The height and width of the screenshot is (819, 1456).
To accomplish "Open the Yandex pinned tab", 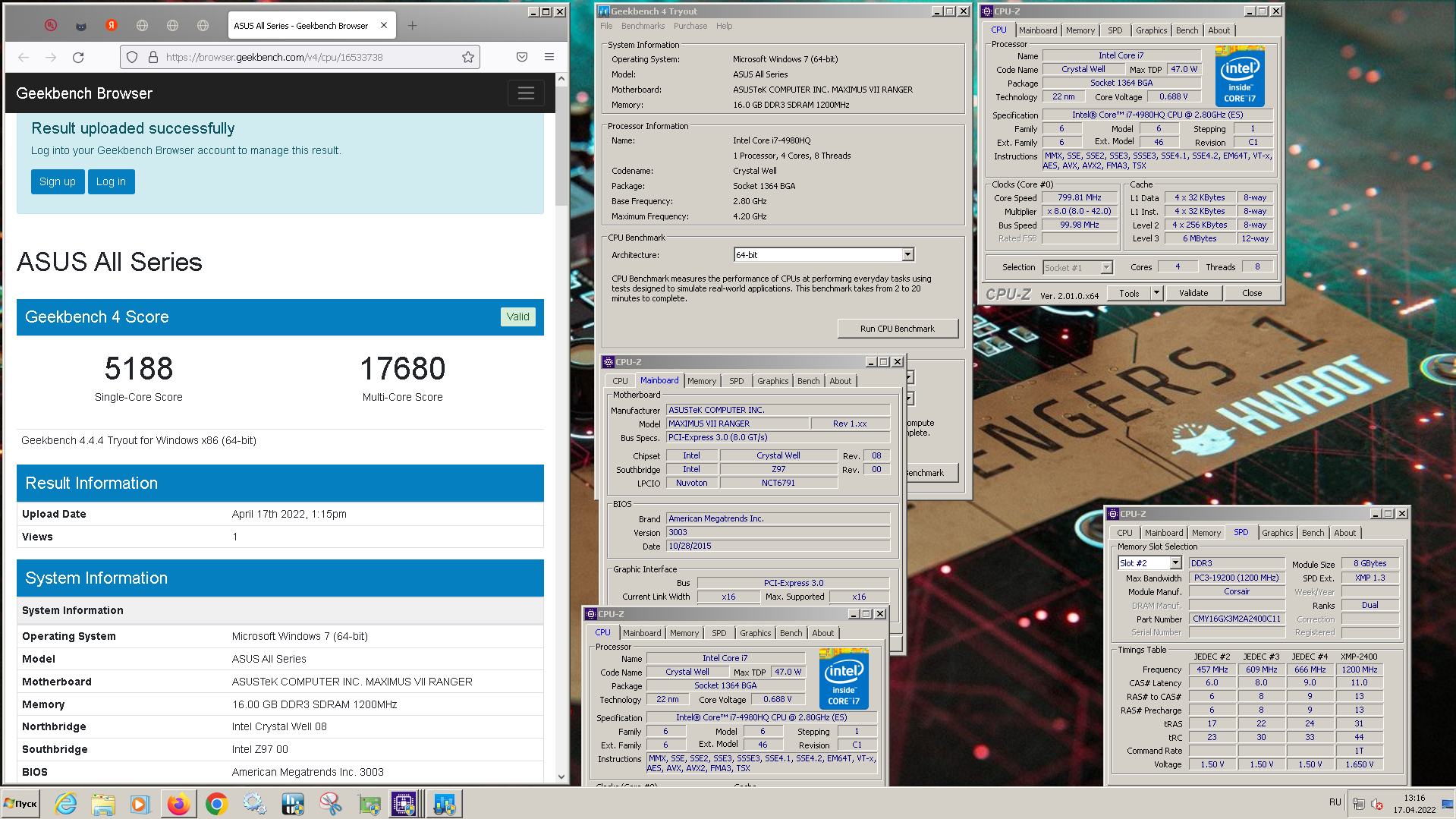I will coord(112,25).
